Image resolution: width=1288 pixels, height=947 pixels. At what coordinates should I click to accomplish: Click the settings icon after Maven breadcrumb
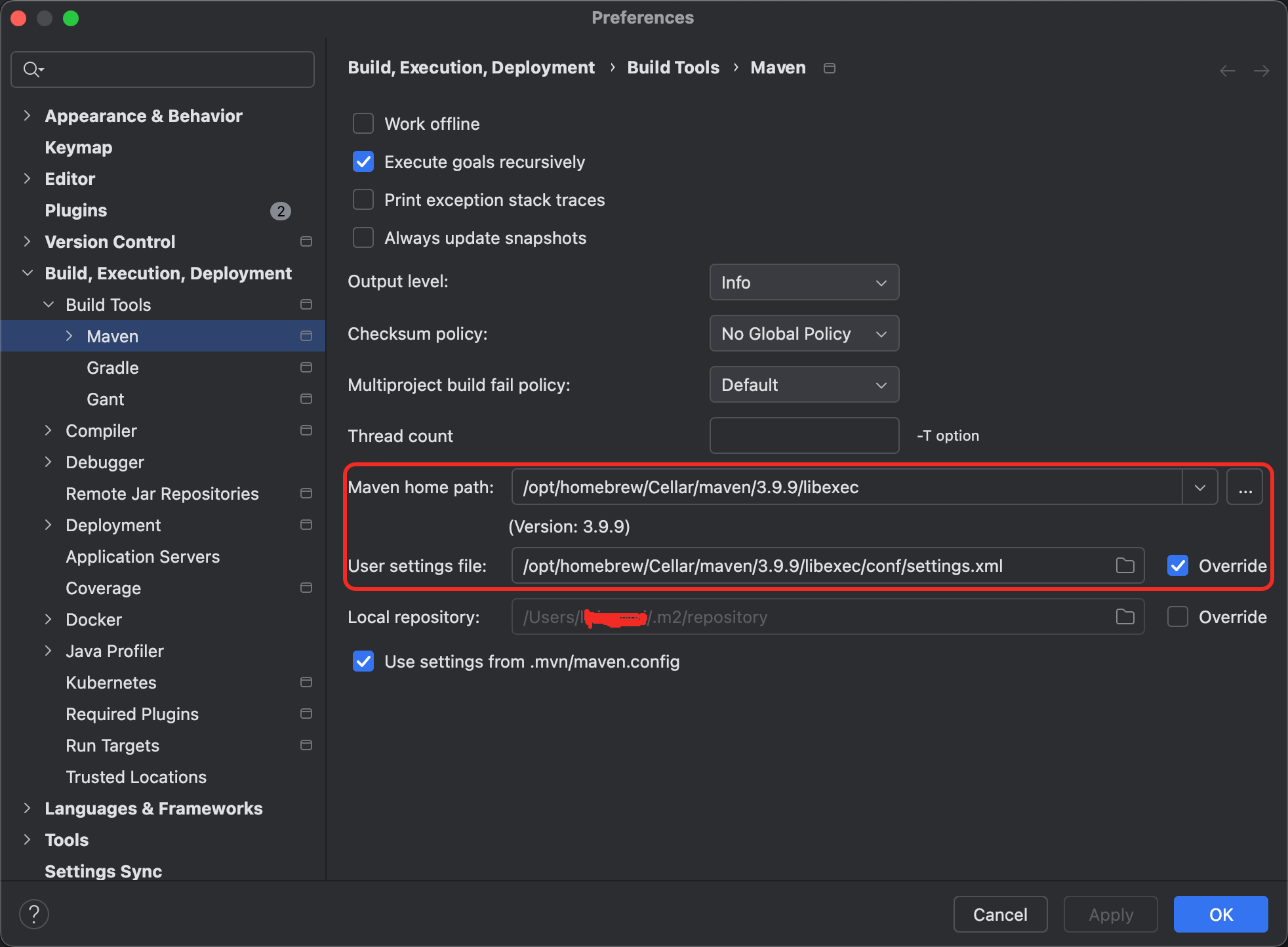pos(828,68)
